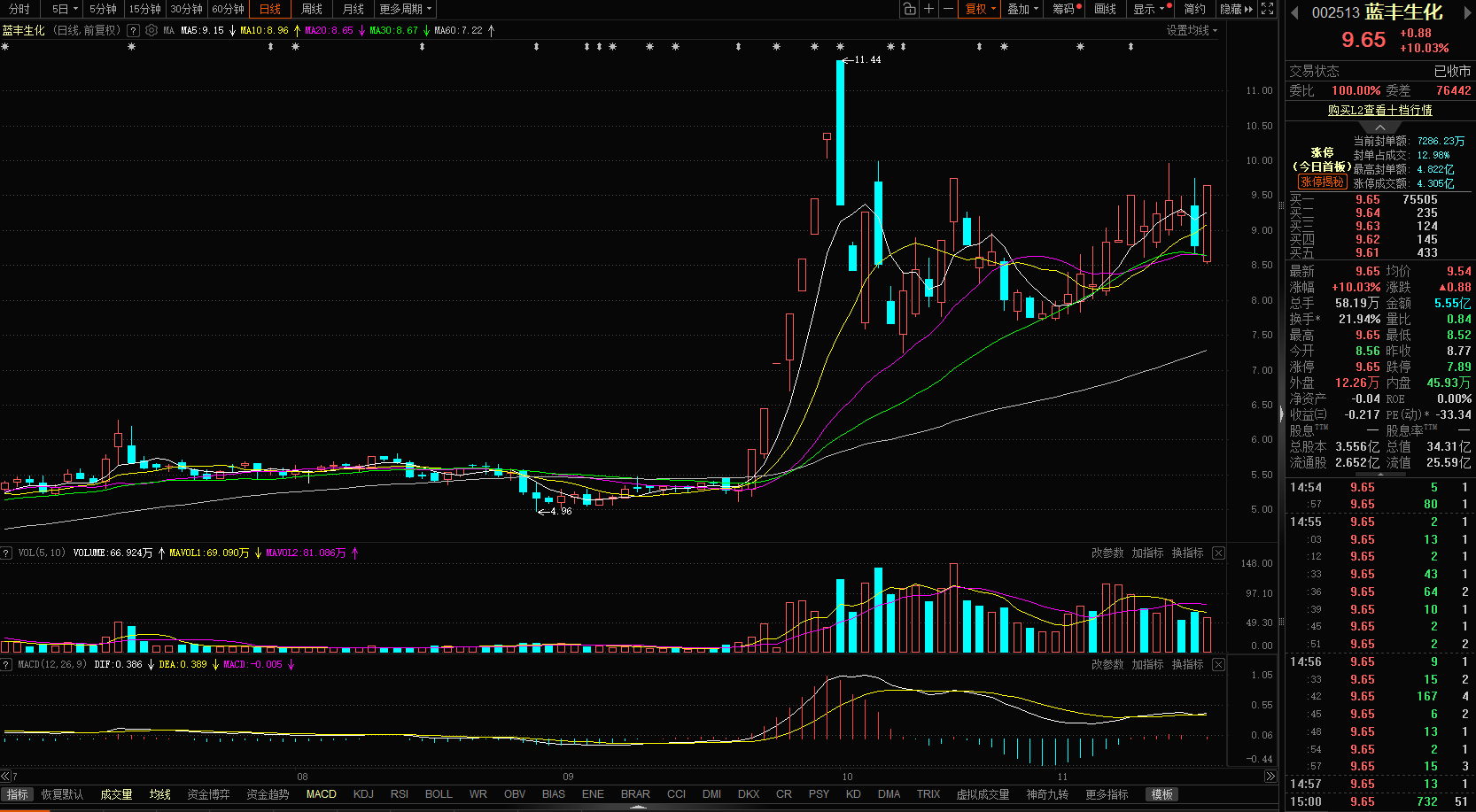Image resolution: width=1476 pixels, height=812 pixels.
Task: Open the help question mark beside 蓝丰生化
Action: tap(133, 30)
